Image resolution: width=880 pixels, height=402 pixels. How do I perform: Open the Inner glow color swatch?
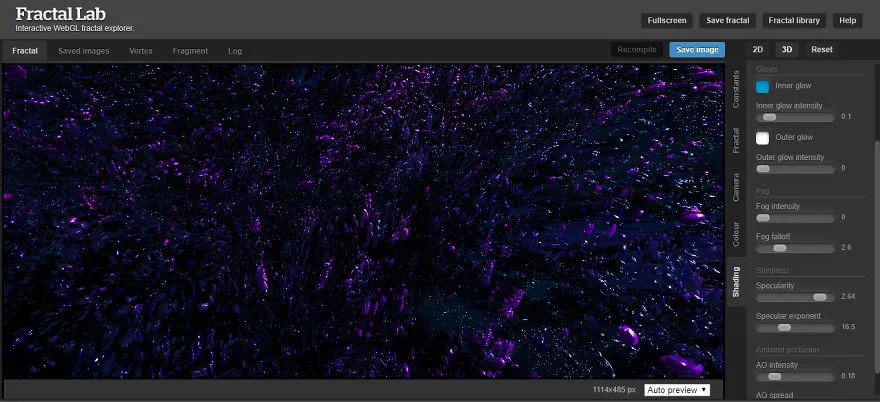click(x=762, y=86)
